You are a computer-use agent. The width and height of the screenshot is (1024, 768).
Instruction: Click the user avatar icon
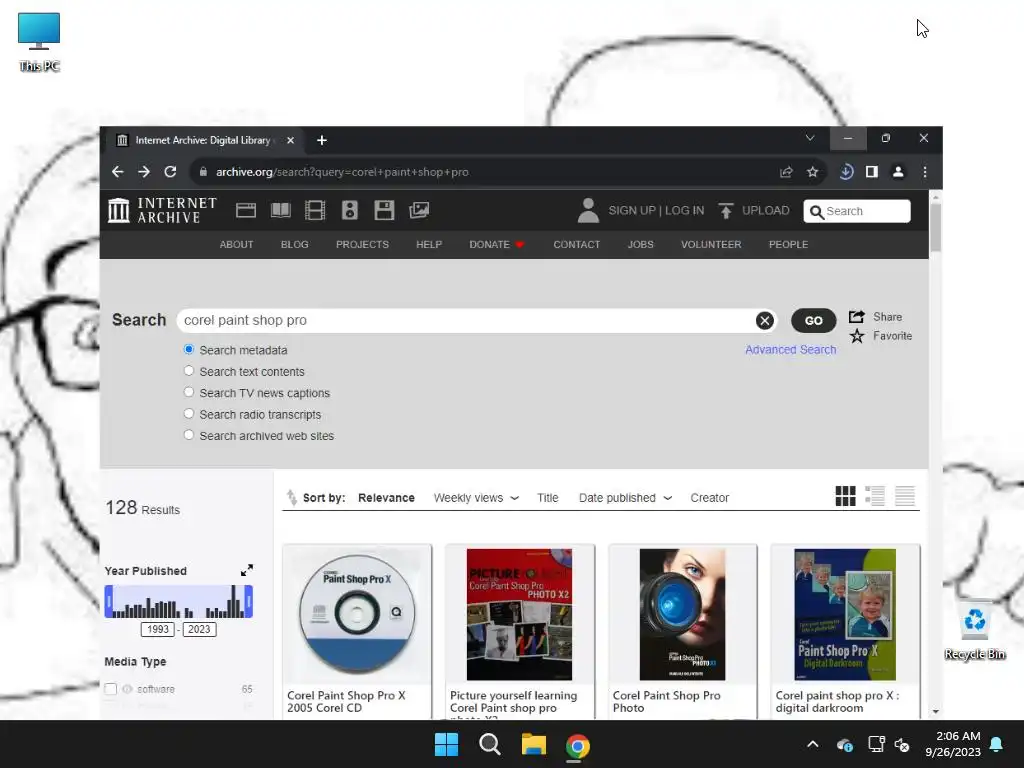point(588,210)
